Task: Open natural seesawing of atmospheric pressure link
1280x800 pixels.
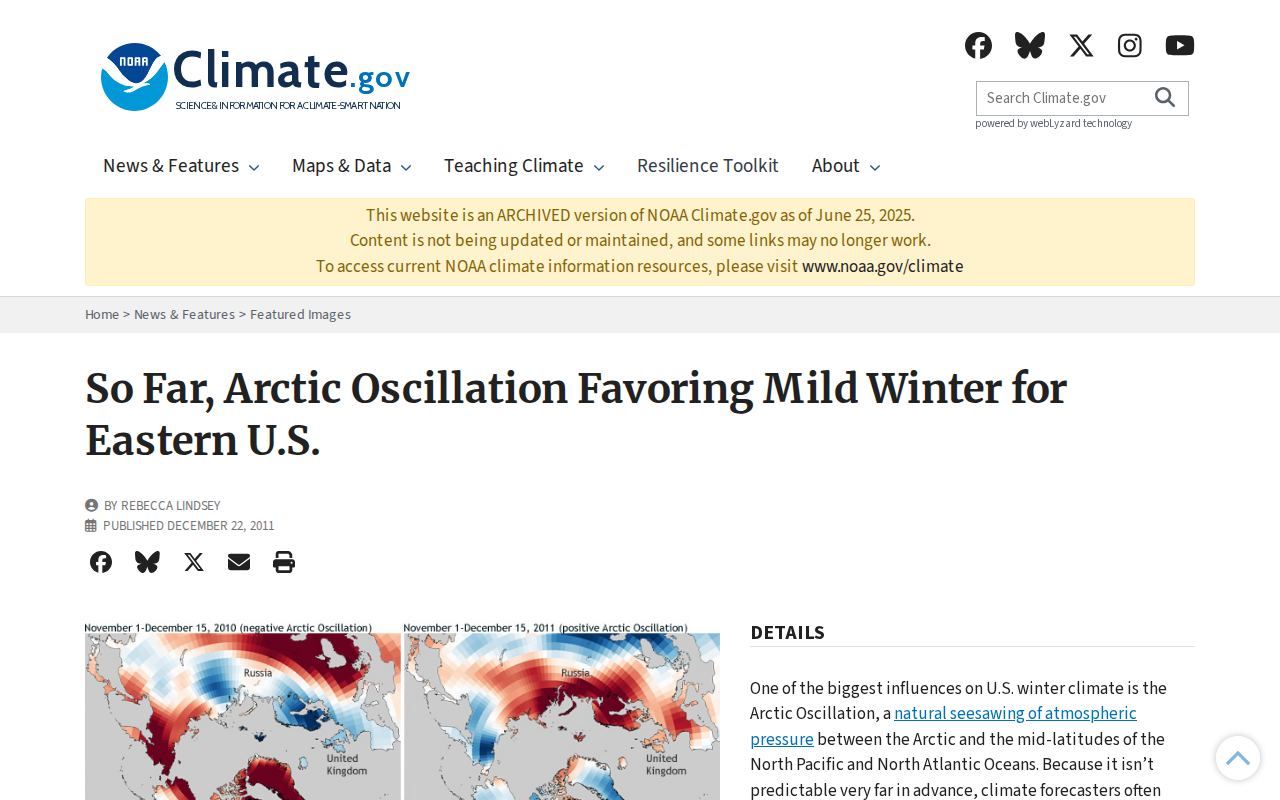Action: pyautogui.click(x=943, y=726)
